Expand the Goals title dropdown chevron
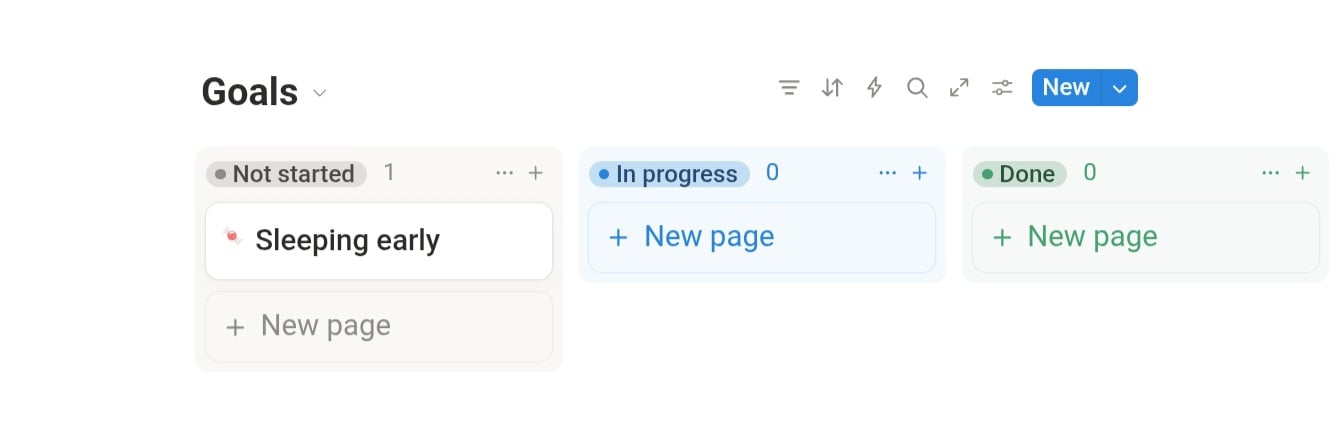Screen dimensions: 1340x423 [x=320, y=93]
